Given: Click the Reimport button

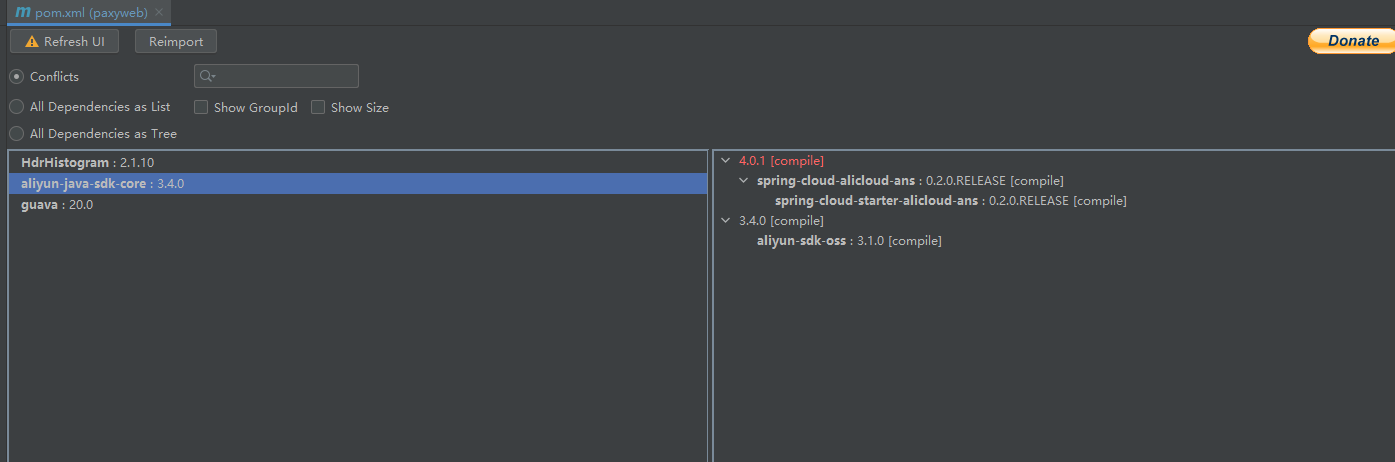Looking at the screenshot, I should 176,42.
